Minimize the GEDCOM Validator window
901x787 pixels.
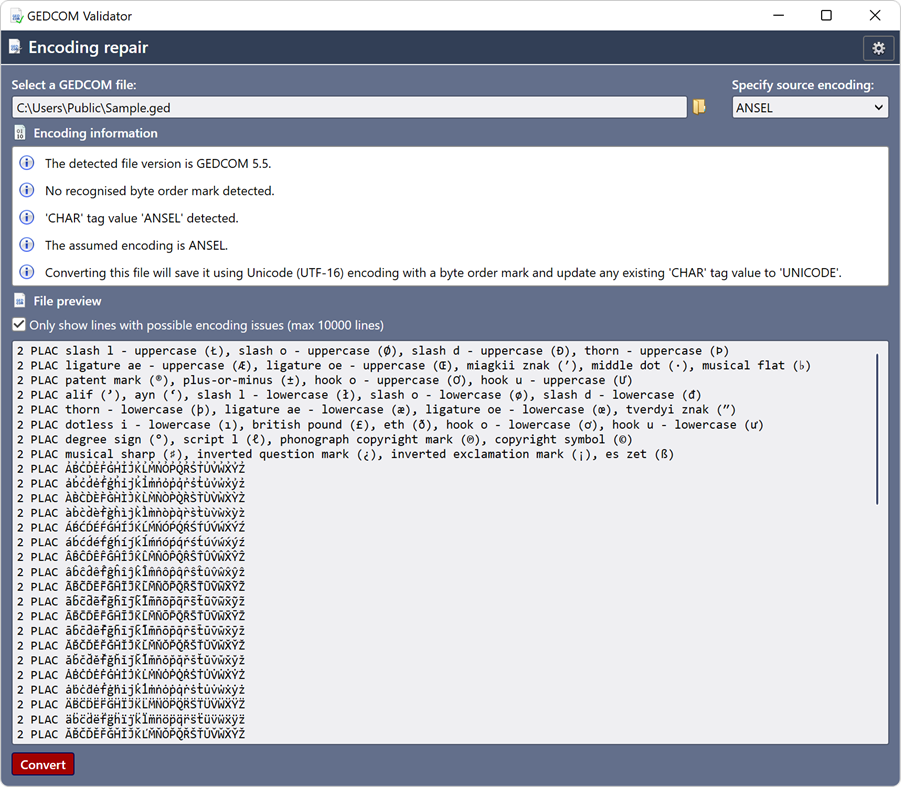[x=779, y=15]
